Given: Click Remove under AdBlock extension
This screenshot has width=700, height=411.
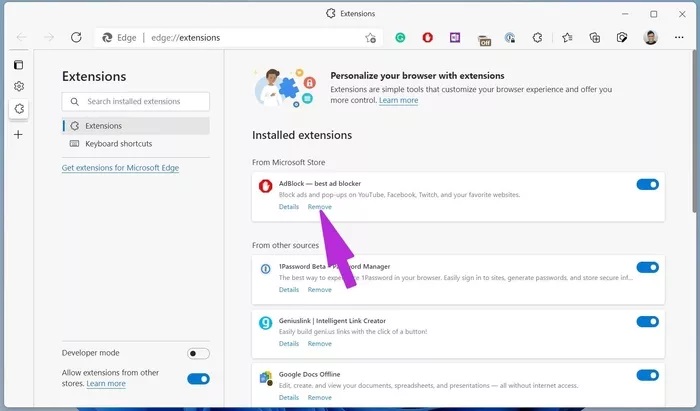Looking at the screenshot, I should (320, 207).
